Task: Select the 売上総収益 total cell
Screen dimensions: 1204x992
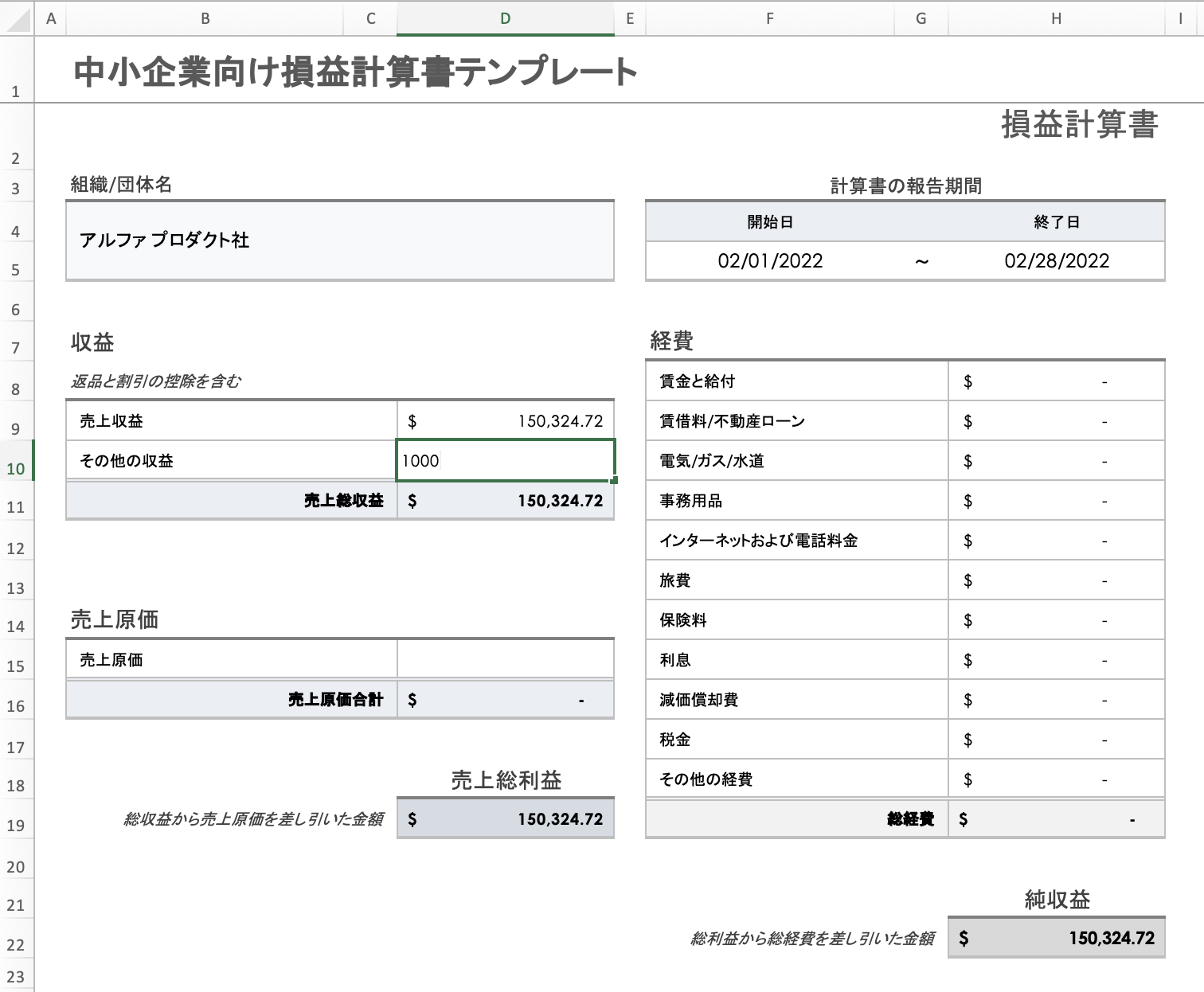Action: coord(506,500)
